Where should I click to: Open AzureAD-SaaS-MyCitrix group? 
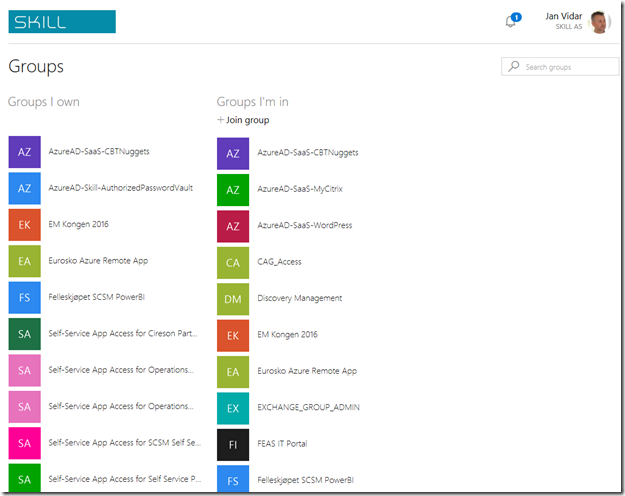300,189
